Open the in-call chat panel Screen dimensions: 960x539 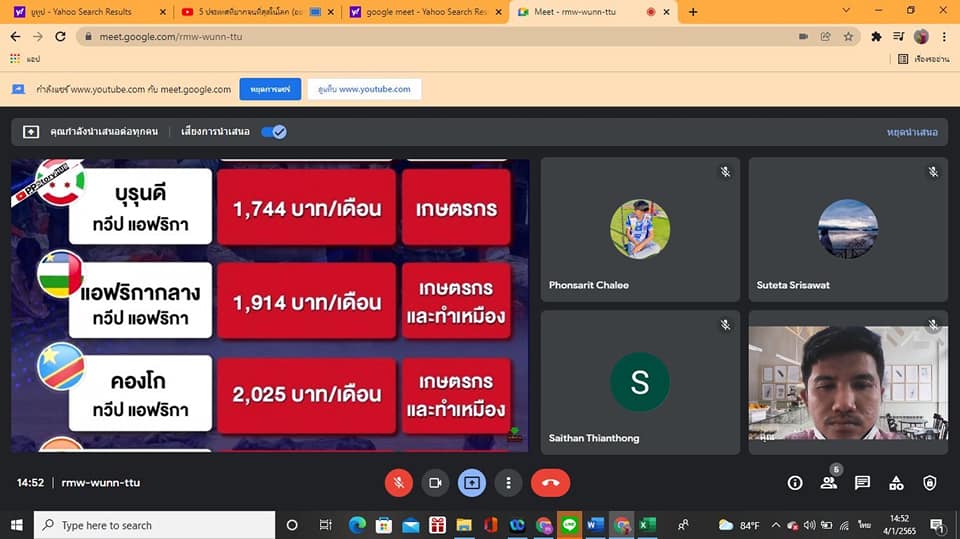[x=862, y=483]
